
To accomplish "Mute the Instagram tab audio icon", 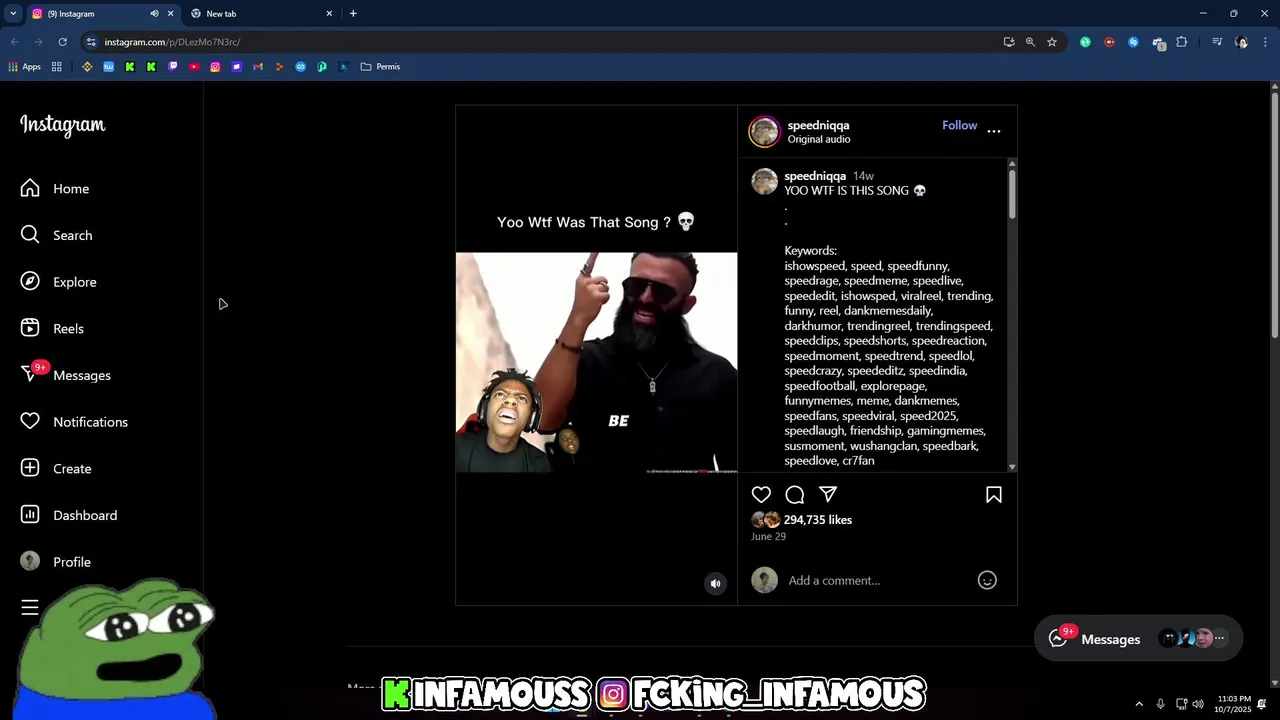I will point(154,14).
